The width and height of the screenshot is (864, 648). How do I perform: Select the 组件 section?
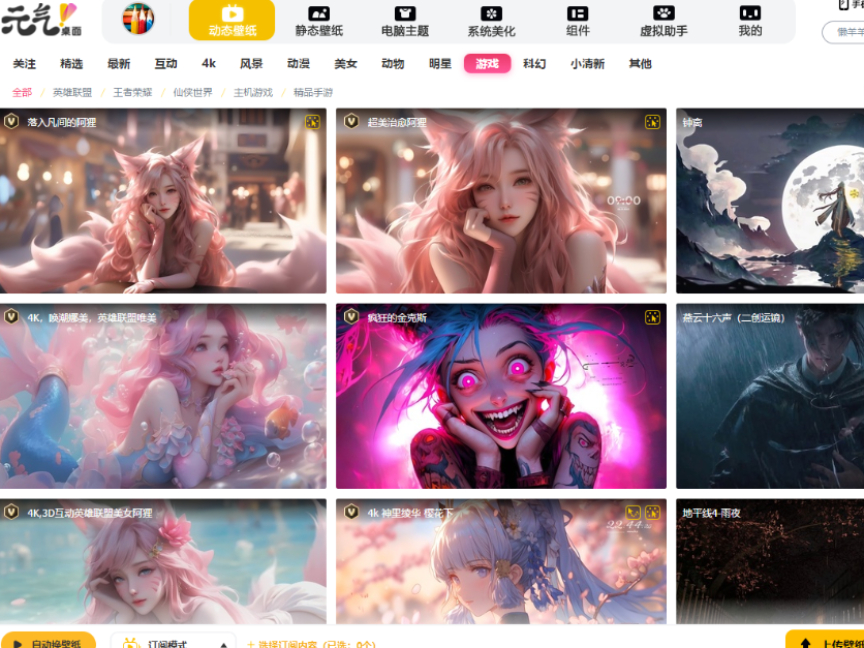577,21
